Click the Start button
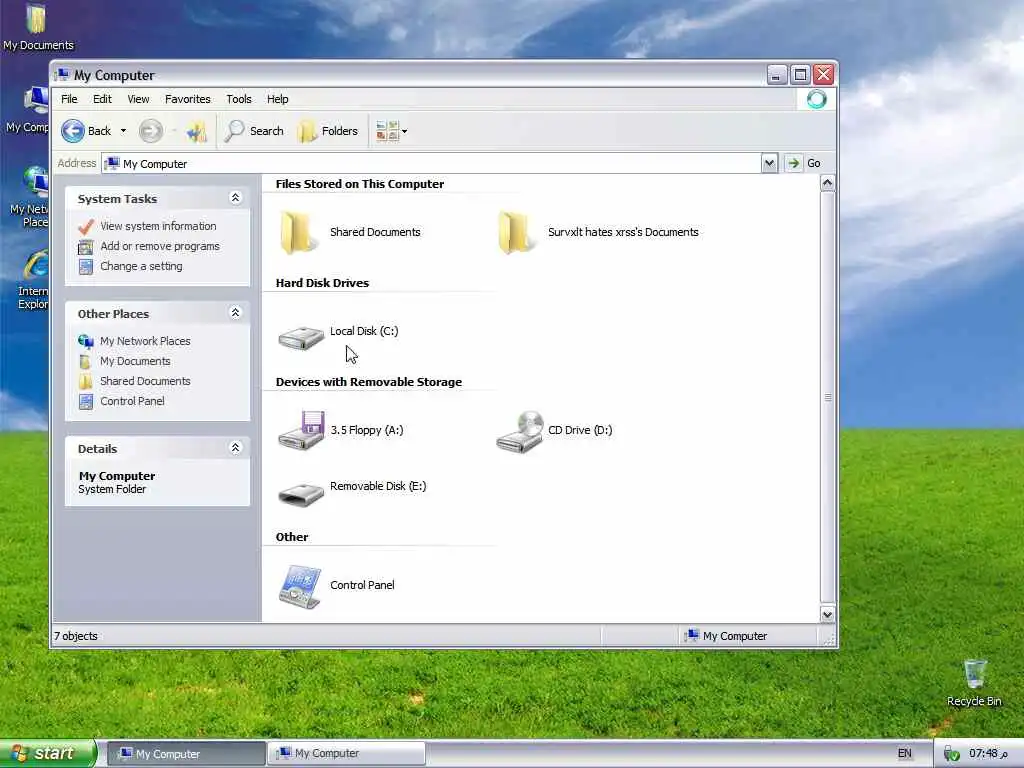 coord(48,754)
